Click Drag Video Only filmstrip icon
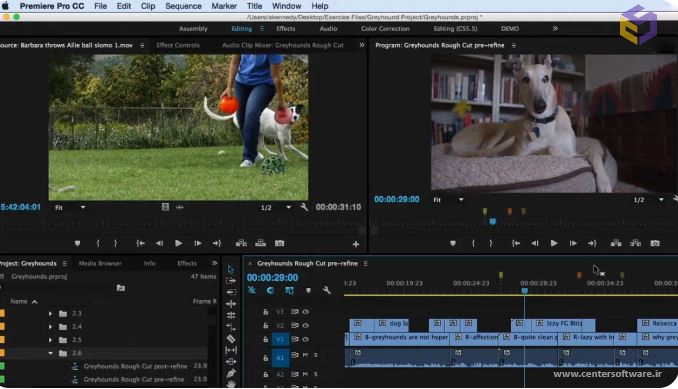The image size is (678, 389). coord(165,207)
